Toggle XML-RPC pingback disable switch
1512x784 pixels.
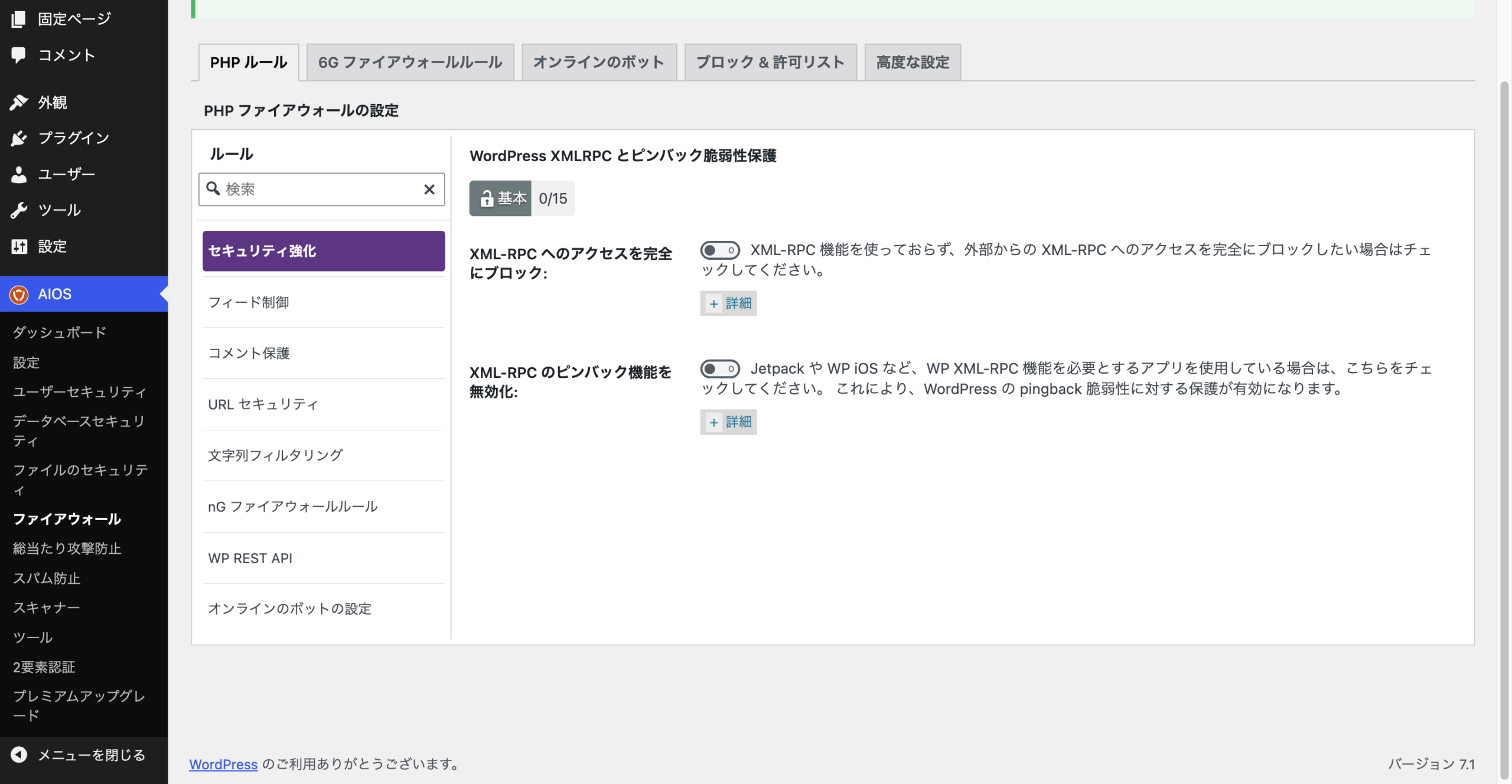click(719, 368)
